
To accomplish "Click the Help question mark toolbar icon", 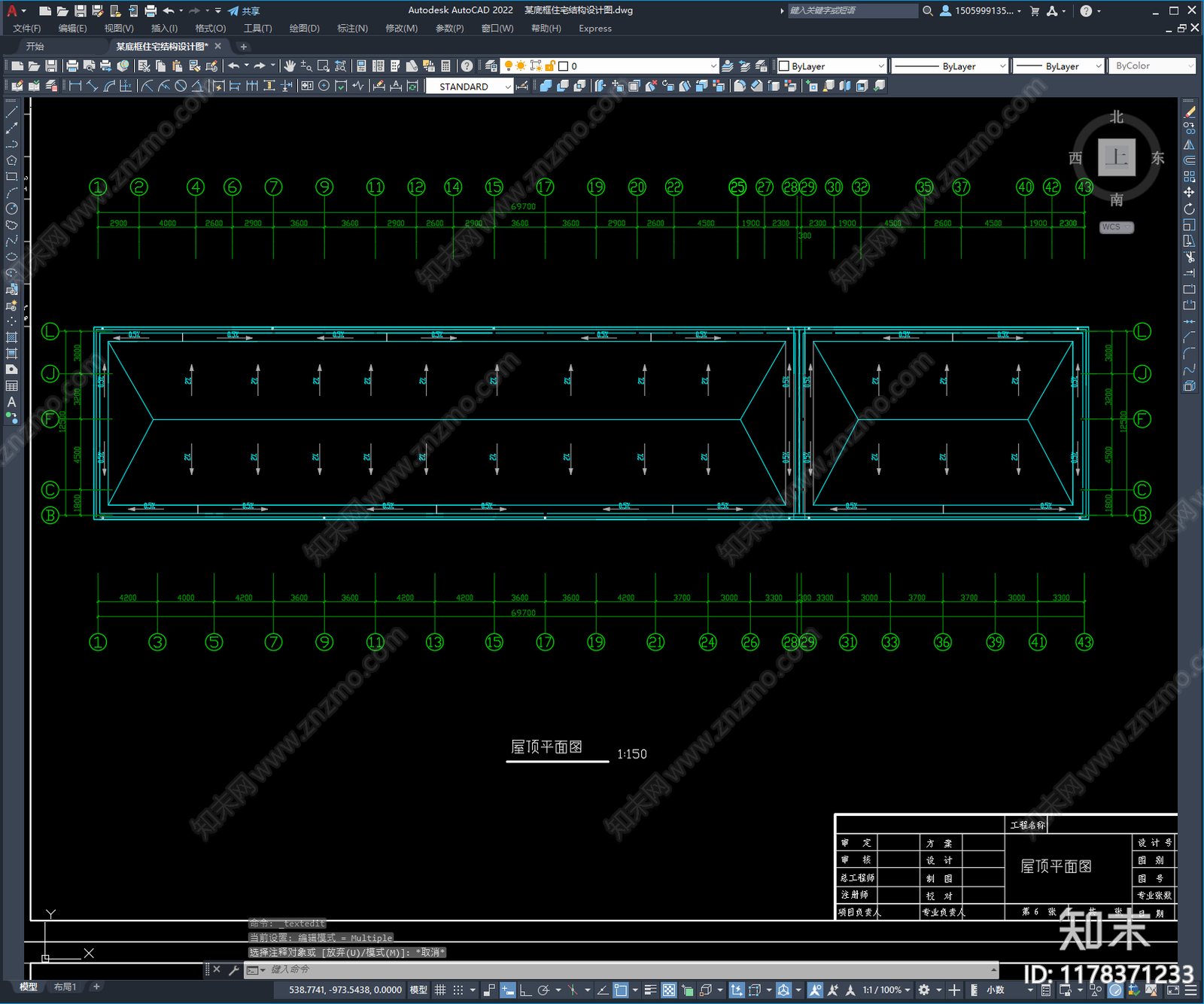I will (x=467, y=66).
